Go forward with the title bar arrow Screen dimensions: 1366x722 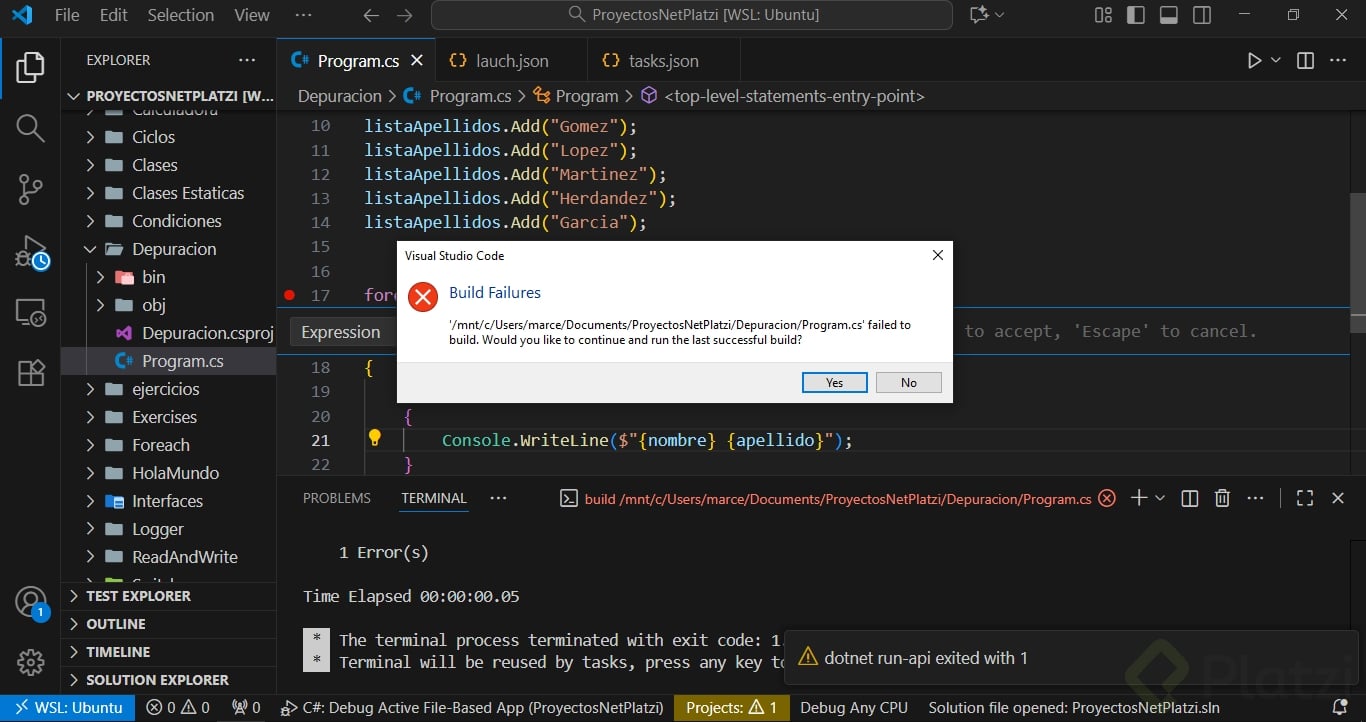pyautogui.click(x=404, y=15)
